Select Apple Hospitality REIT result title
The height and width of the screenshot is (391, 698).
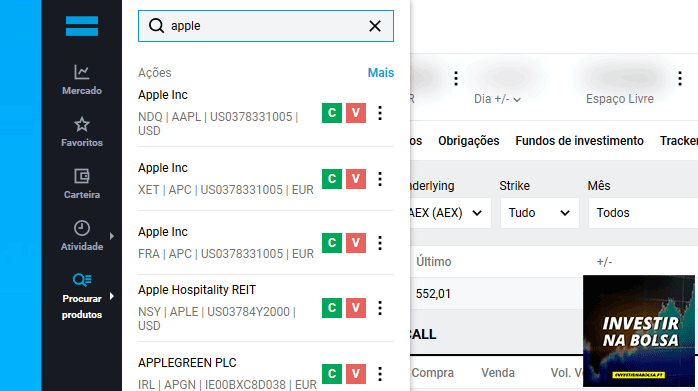(197, 290)
